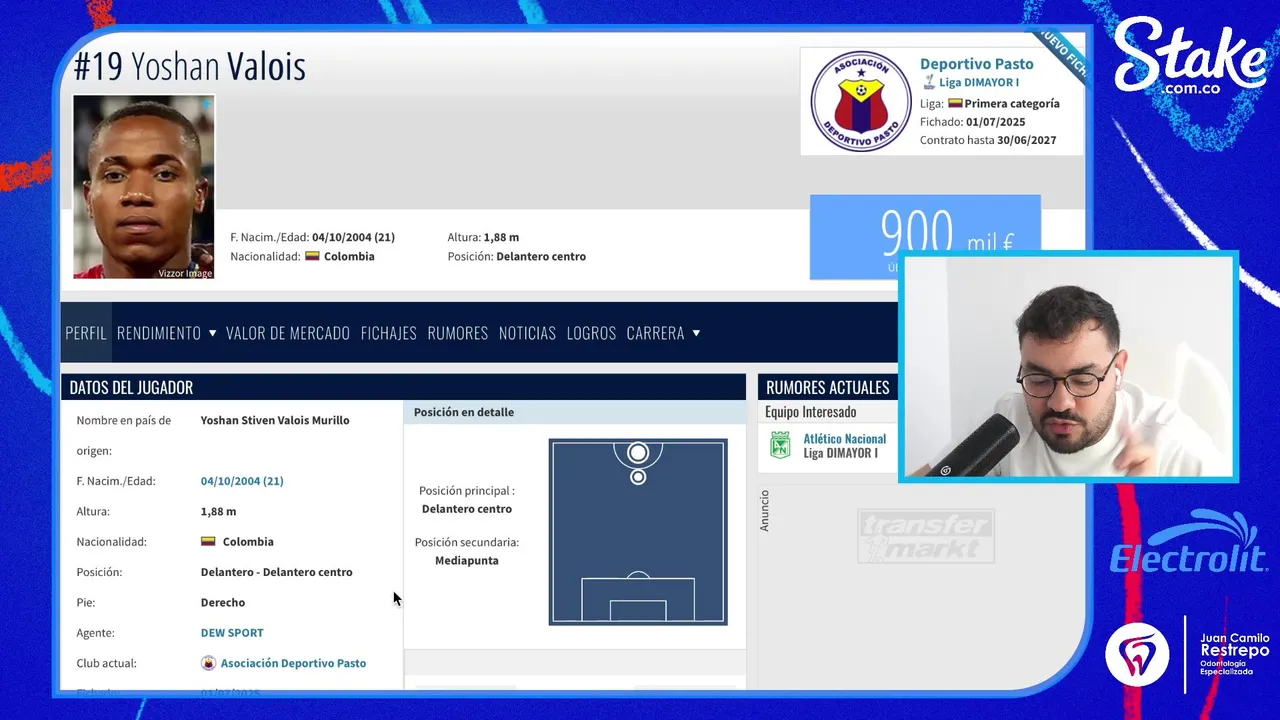Open the RUMORES tab
1280x720 pixels.
coord(458,333)
